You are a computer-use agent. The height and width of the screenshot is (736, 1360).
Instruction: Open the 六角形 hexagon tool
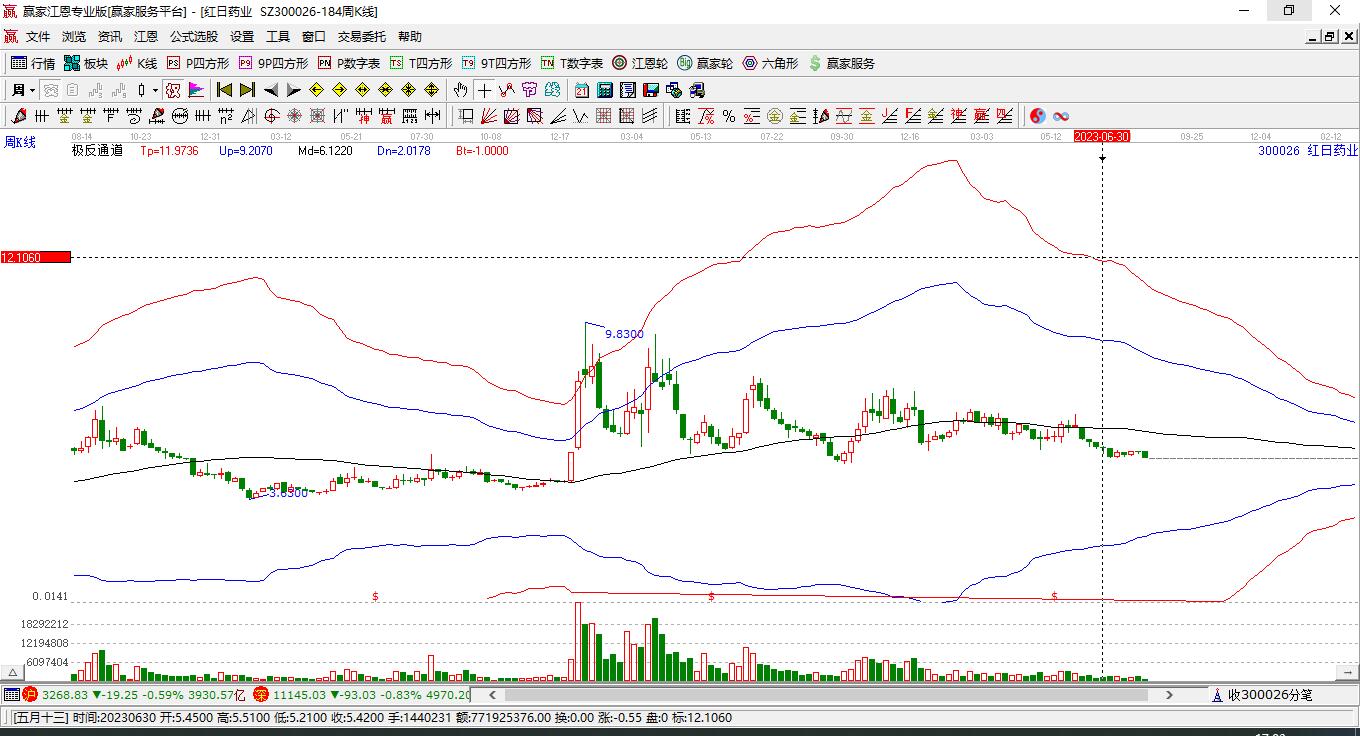[770, 63]
